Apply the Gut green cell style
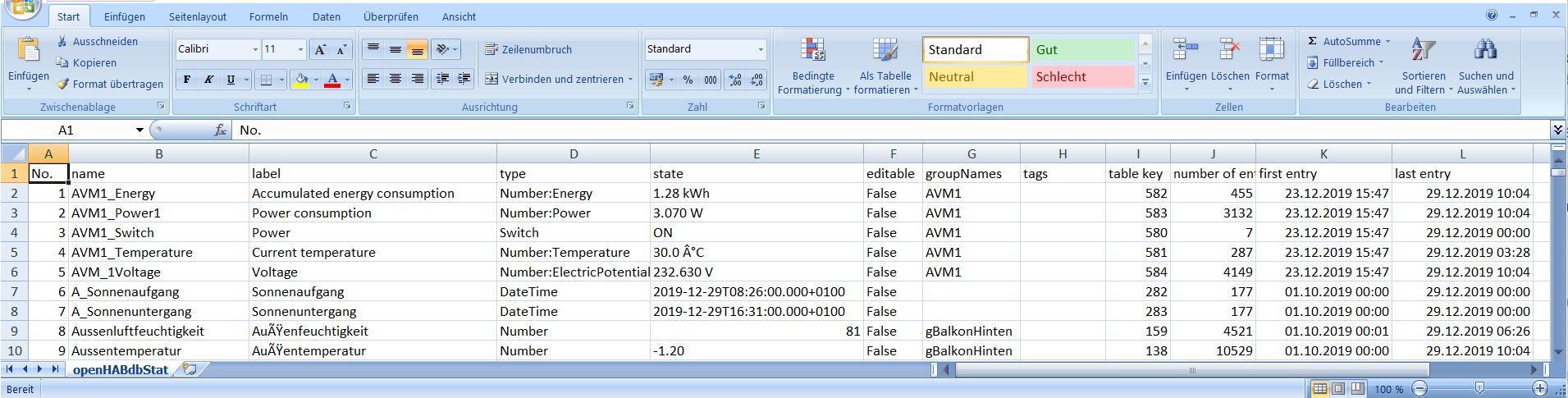The width and height of the screenshot is (1568, 398). pyautogui.click(x=1083, y=50)
